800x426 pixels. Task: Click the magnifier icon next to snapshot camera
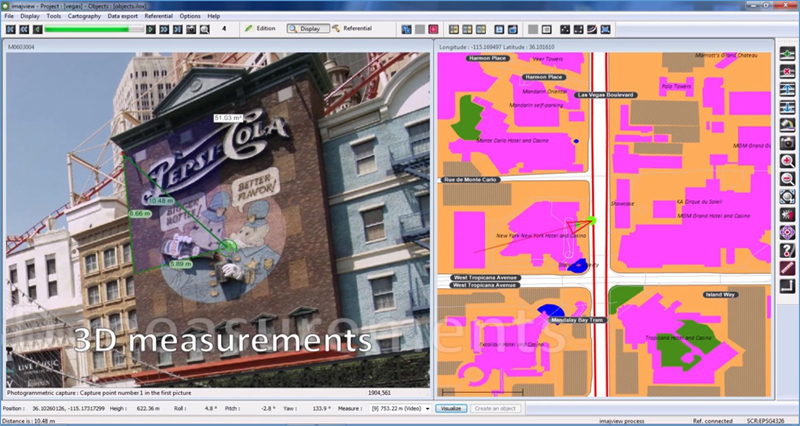(x=204, y=29)
